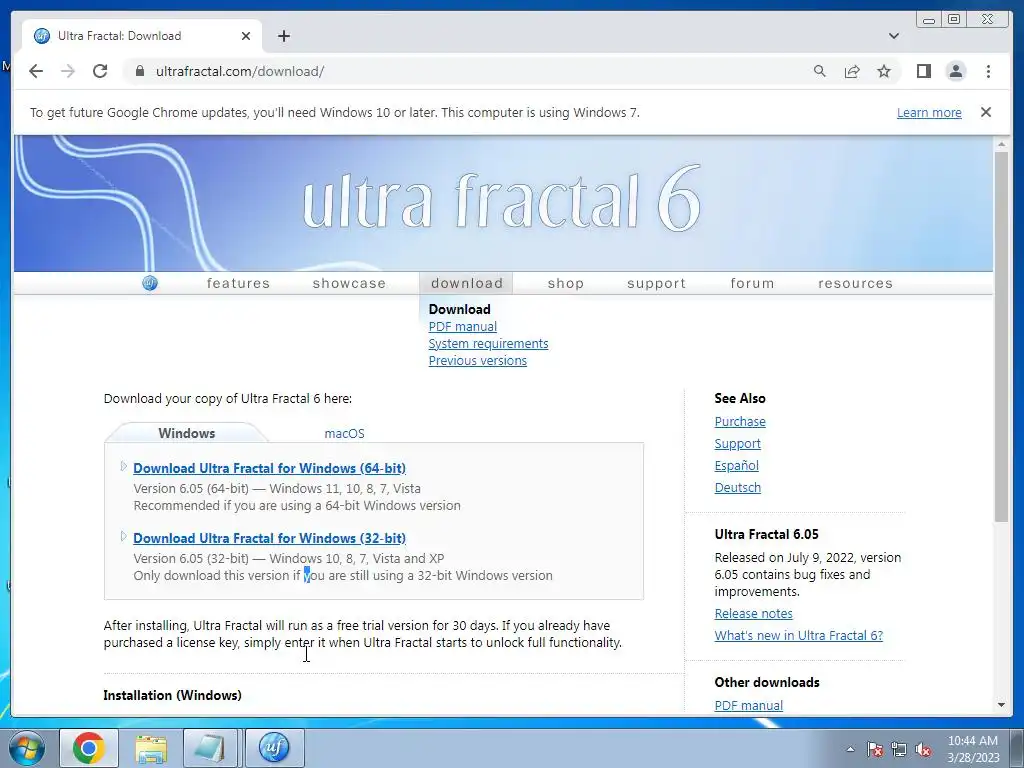
Task: Click the browser forward arrow
Action: tap(68, 71)
